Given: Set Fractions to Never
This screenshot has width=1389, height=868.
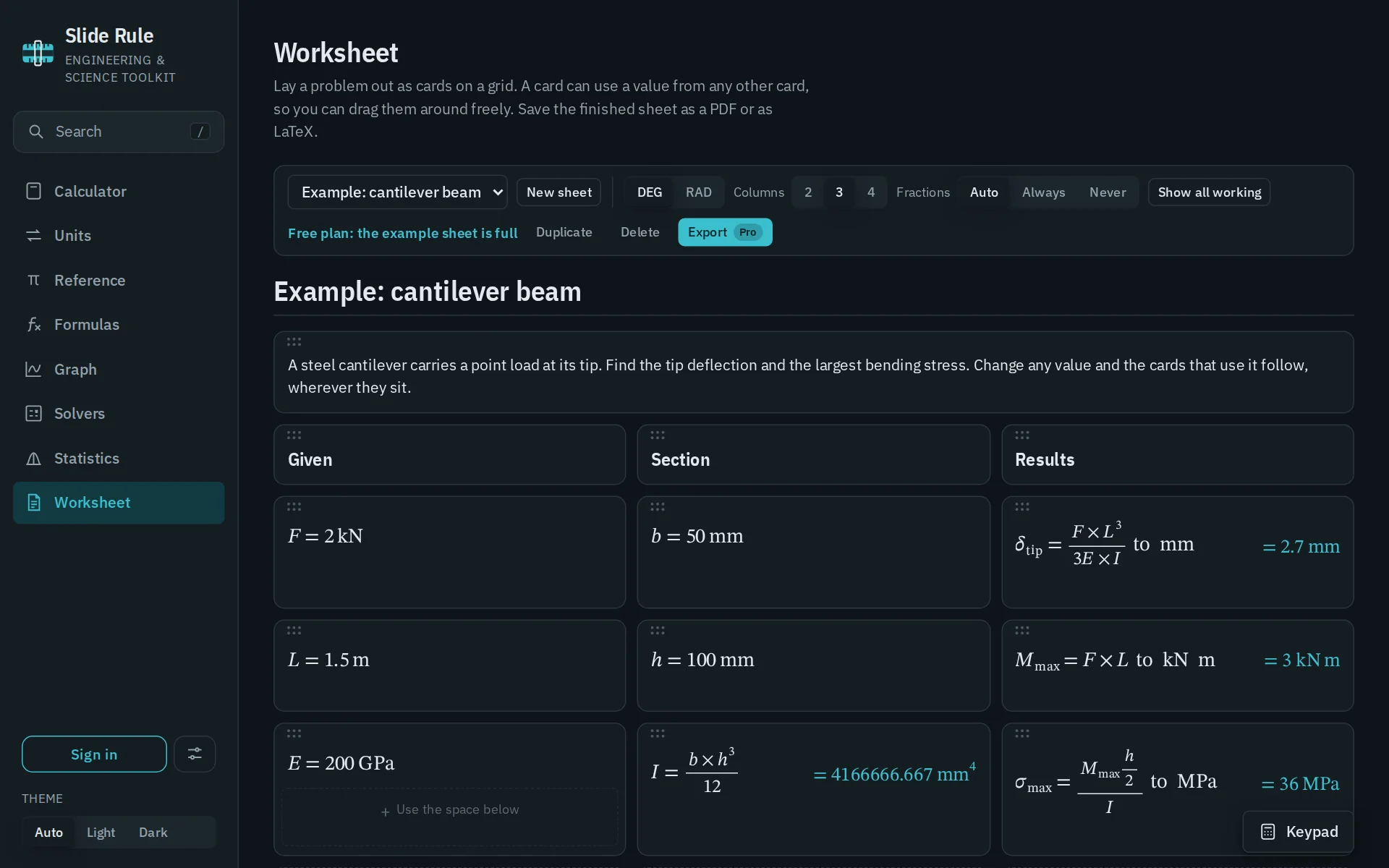Looking at the screenshot, I should tap(1108, 192).
